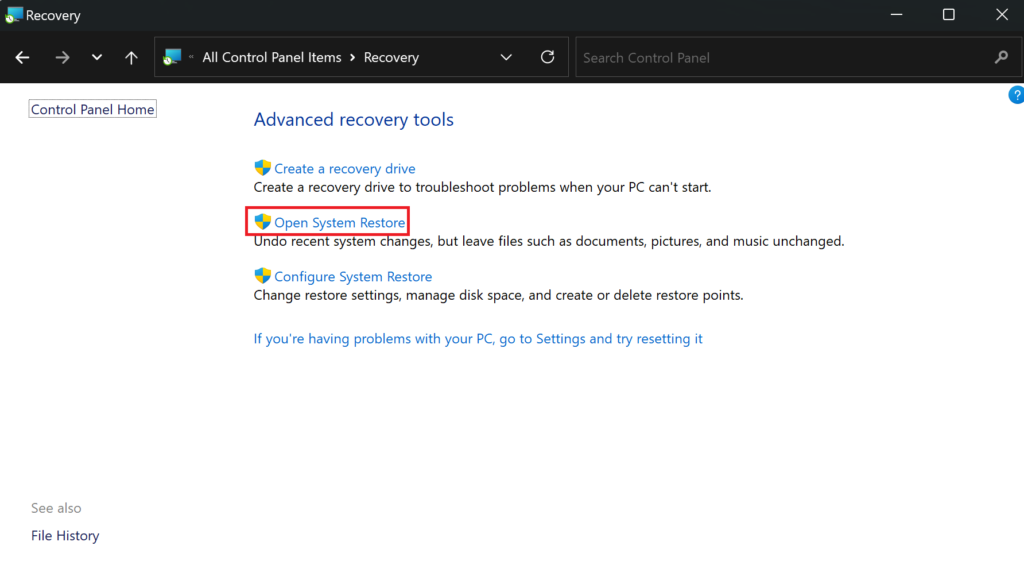The height and width of the screenshot is (561, 1024).
Task: Open Configure System Restore link
Action: (x=353, y=277)
